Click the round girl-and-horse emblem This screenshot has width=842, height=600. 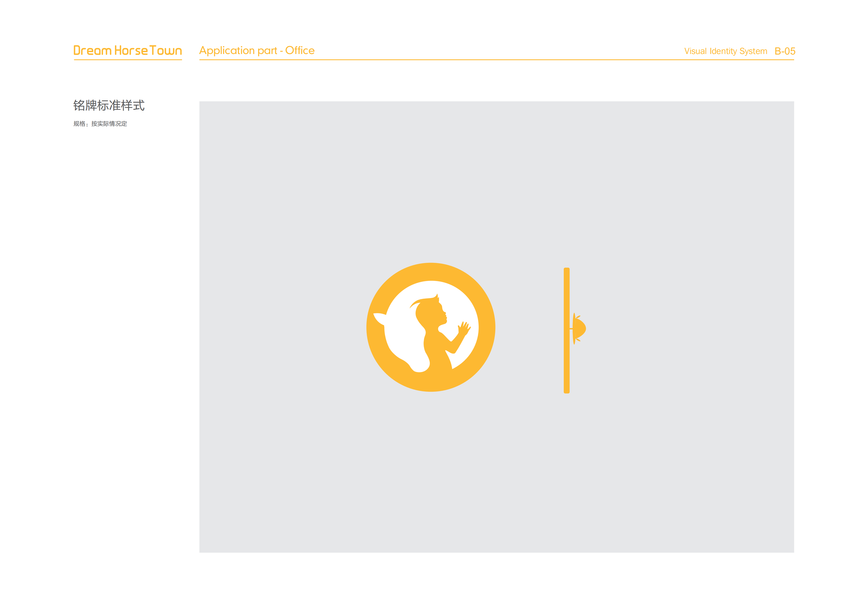pyautogui.click(x=431, y=327)
